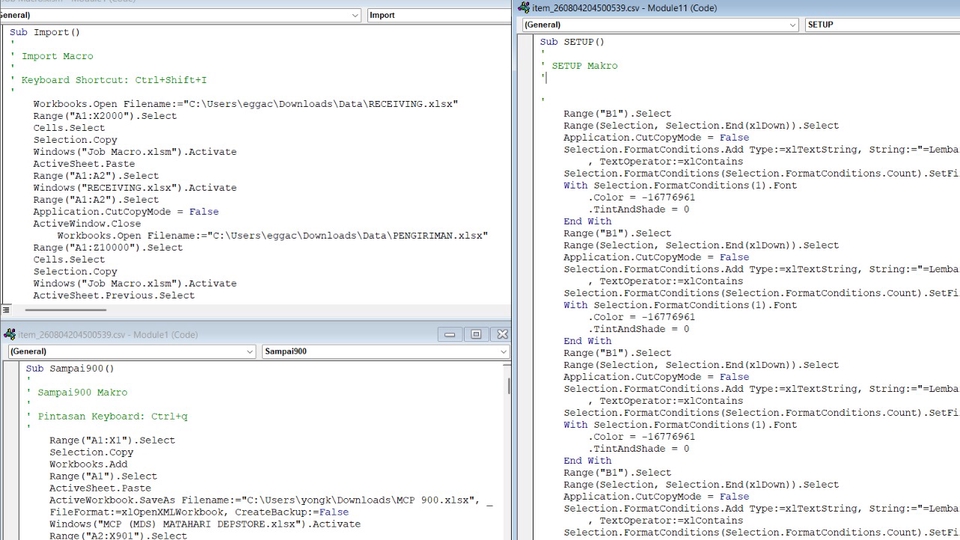Click the Range("A1:Z10000").Select line
This screenshot has width=960, height=540.
point(108,247)
